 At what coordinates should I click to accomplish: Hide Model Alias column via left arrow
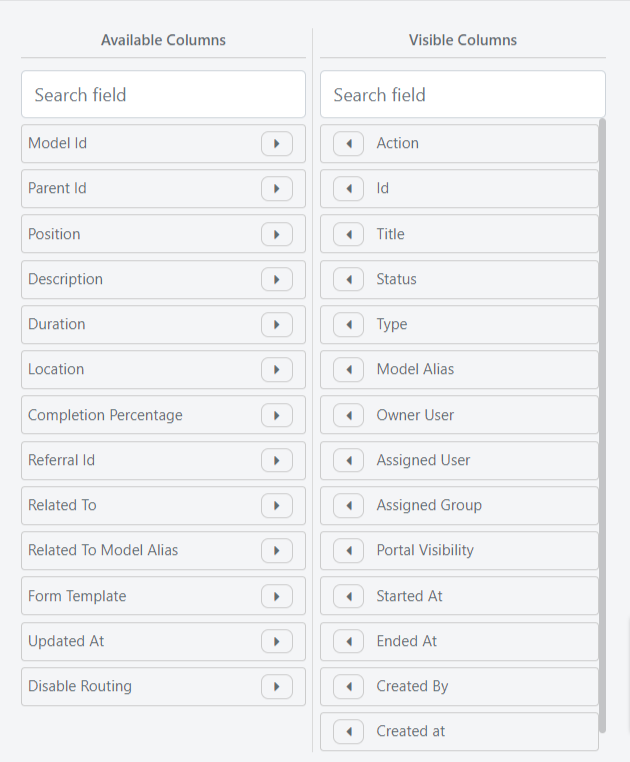click(x=349, y=370)
